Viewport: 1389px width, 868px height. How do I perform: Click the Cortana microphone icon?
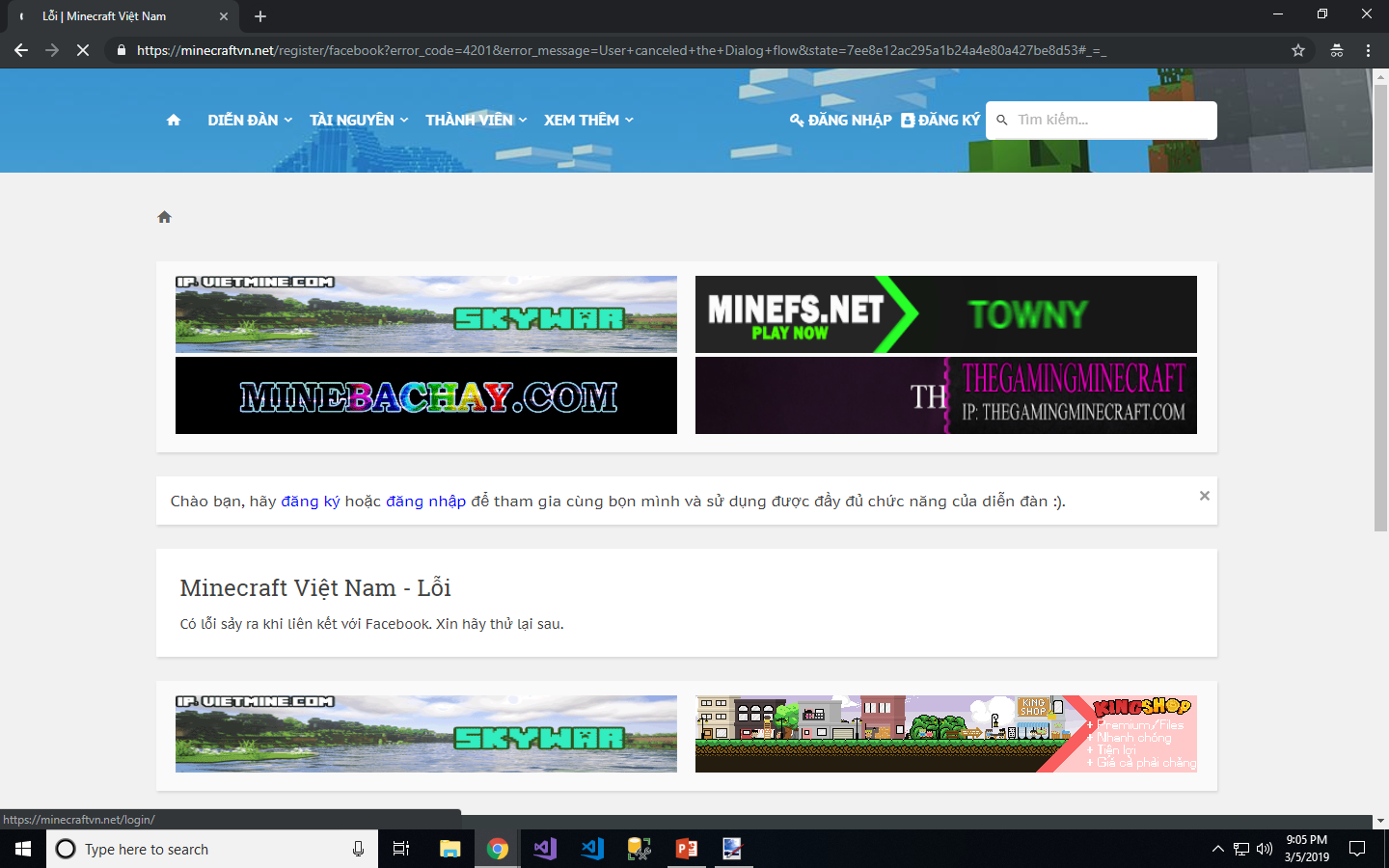coord(358,849)
